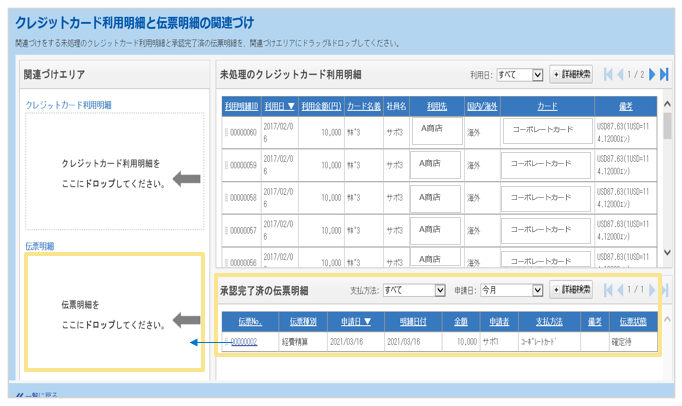The height and width of the screenshot is (406, 682).
Task: Click drag handle of statement 00000060
Action: tap(226, 131)
